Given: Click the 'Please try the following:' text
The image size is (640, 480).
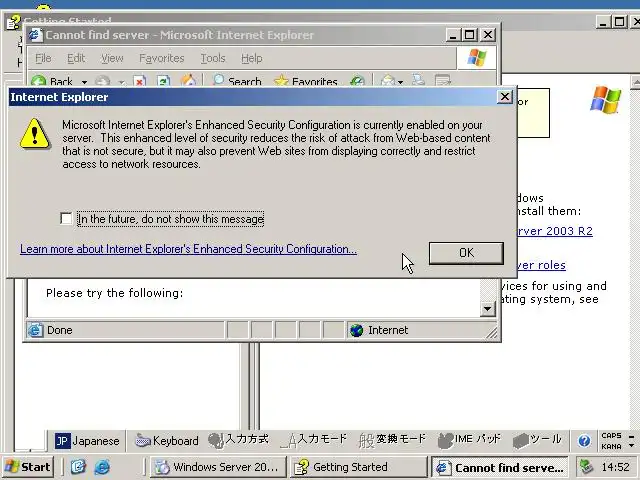Looking at the screenshot, I should (115, 293).
